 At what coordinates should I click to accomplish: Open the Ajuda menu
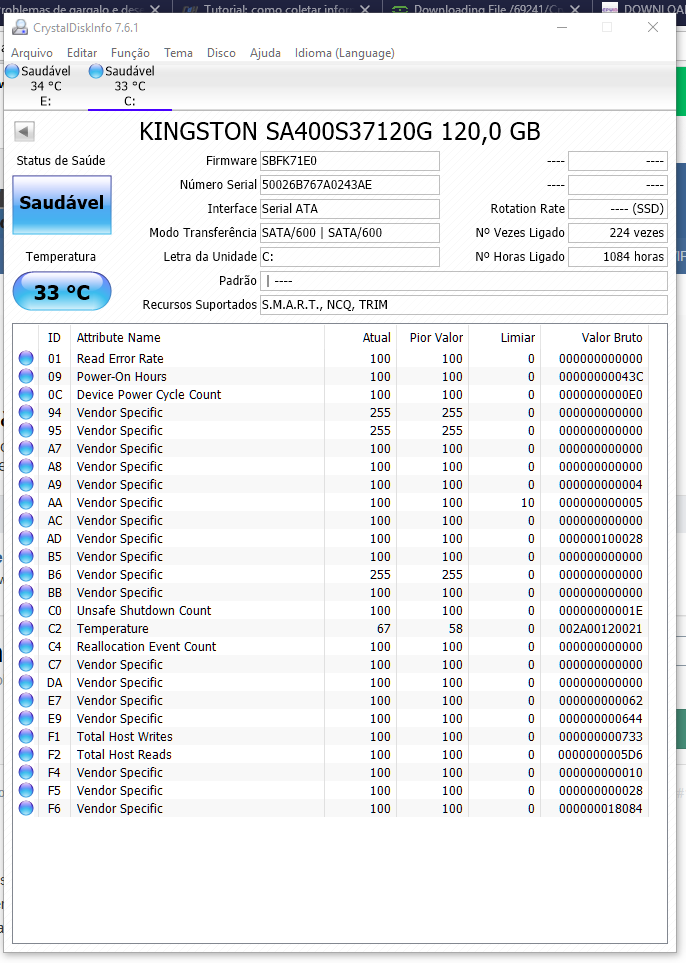[x=265, y=53]
